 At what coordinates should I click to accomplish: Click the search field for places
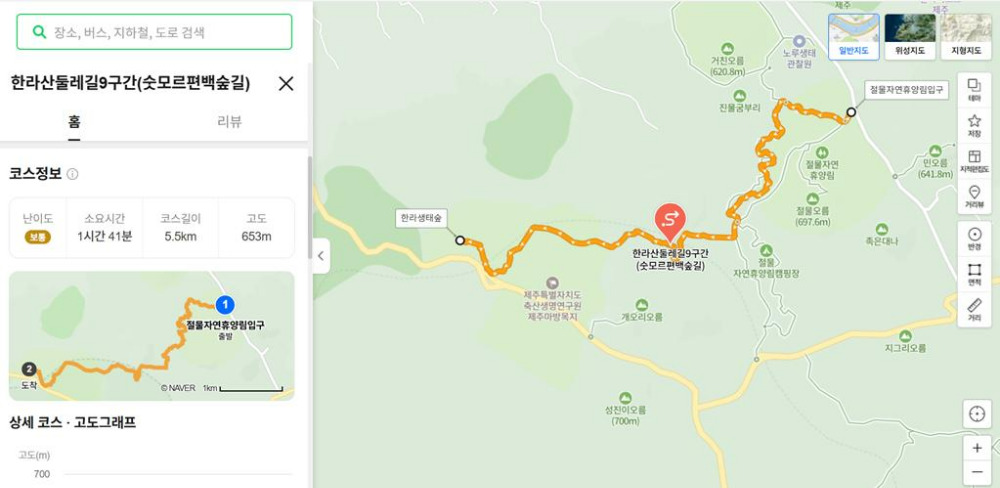click(154, 32)
